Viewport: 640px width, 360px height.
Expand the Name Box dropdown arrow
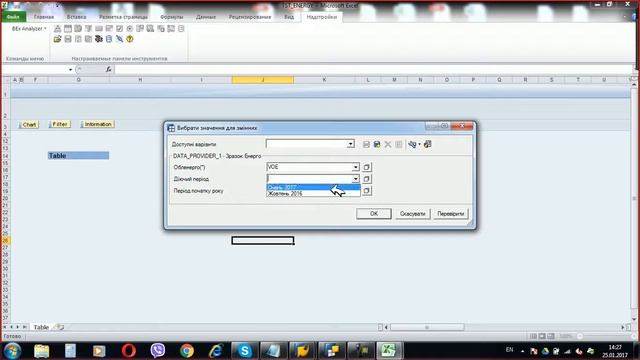71,70
